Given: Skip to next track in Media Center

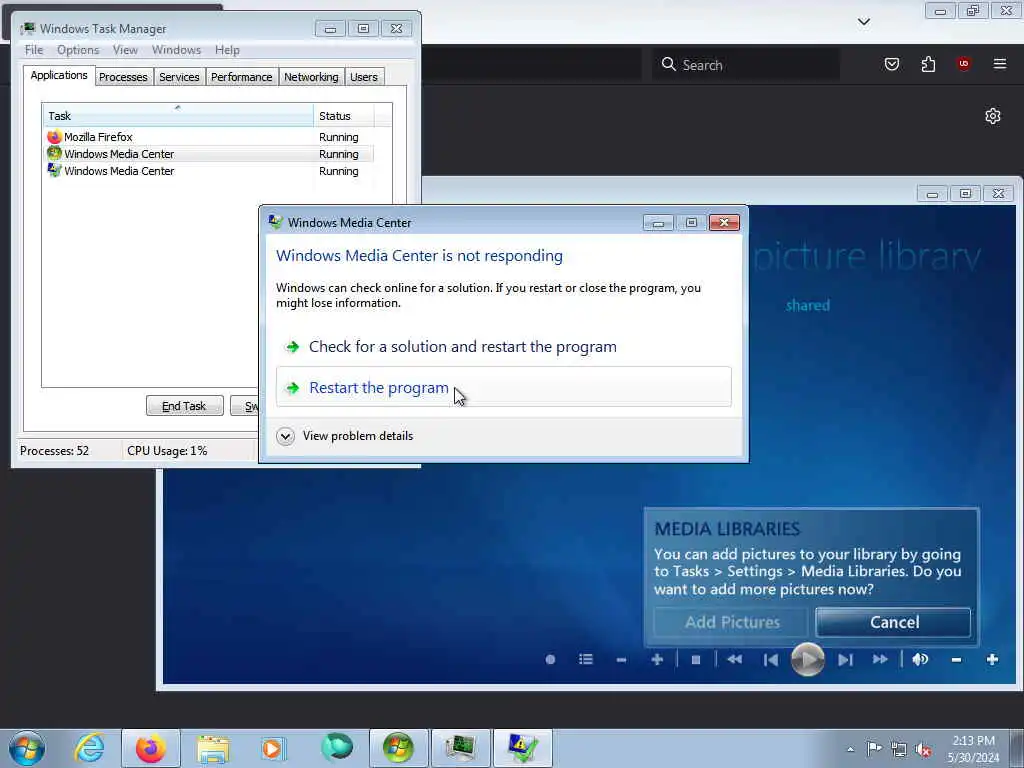Looking at the screenshot, I should (845, 660).
